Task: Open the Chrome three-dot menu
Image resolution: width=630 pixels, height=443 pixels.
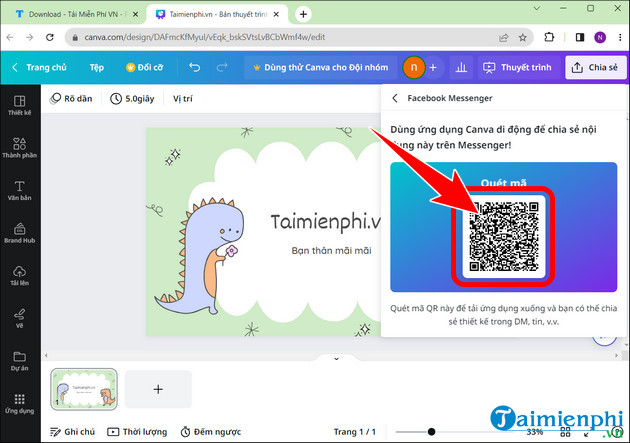Action: pyautogui.click(x=620, y=37)
